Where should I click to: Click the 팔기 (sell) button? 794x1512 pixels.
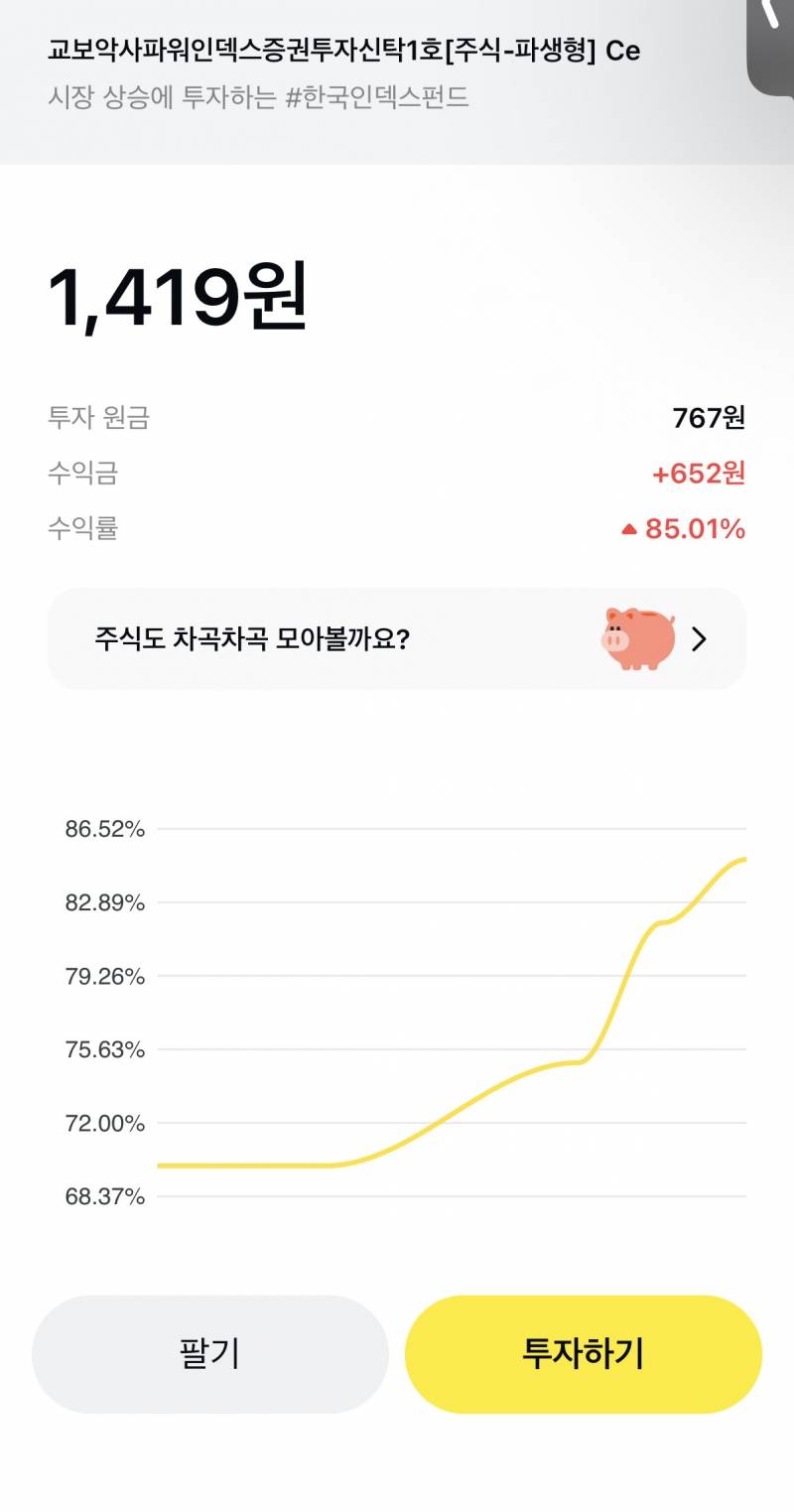[x=210, y=1351]
